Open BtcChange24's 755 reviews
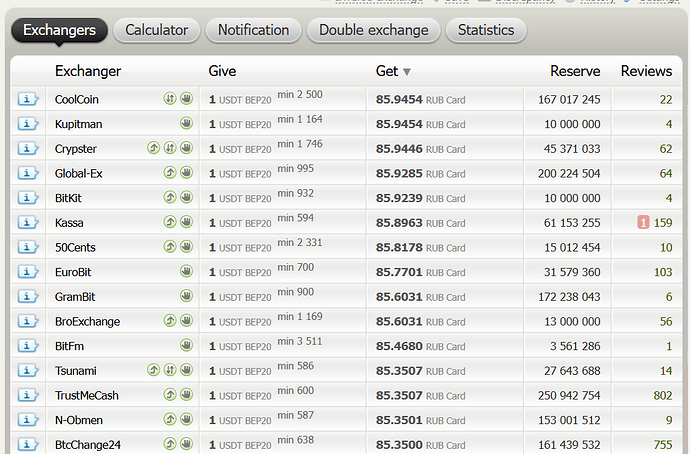The width and height of the screenshot is (690, 454). [663, 444]
